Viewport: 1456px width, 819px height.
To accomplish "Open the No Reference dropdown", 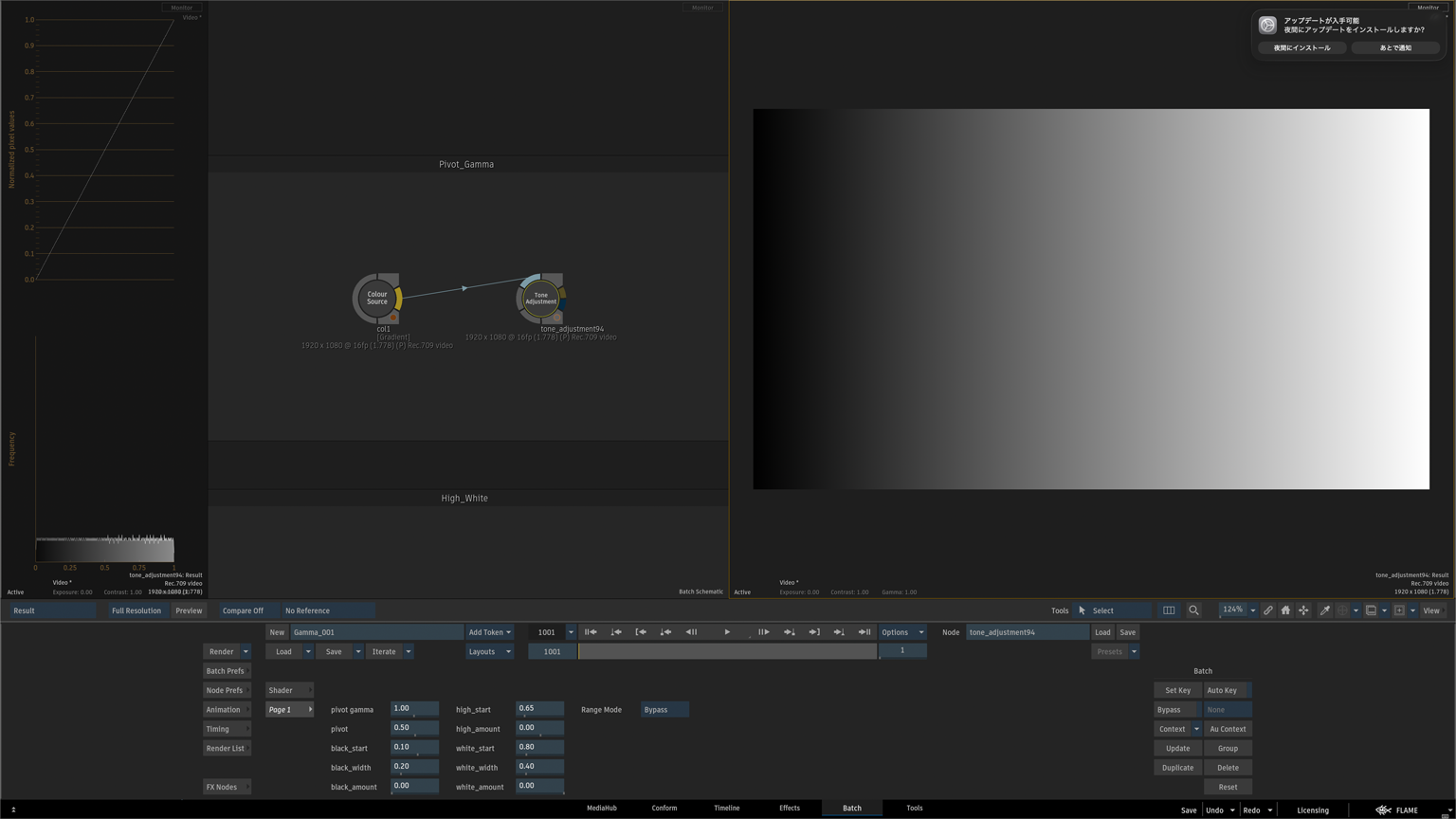I will click(x=327, y=610).
